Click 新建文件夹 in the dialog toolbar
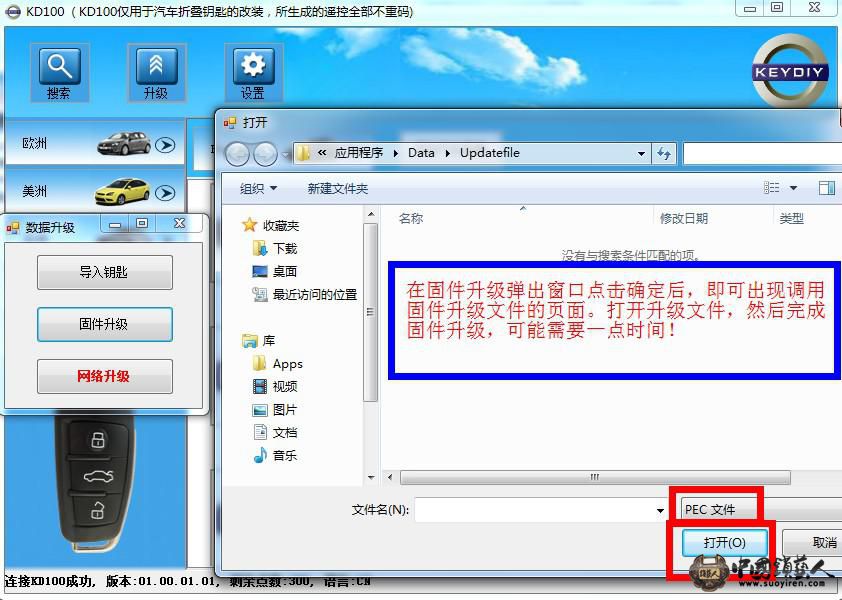 tap(338, 189)
